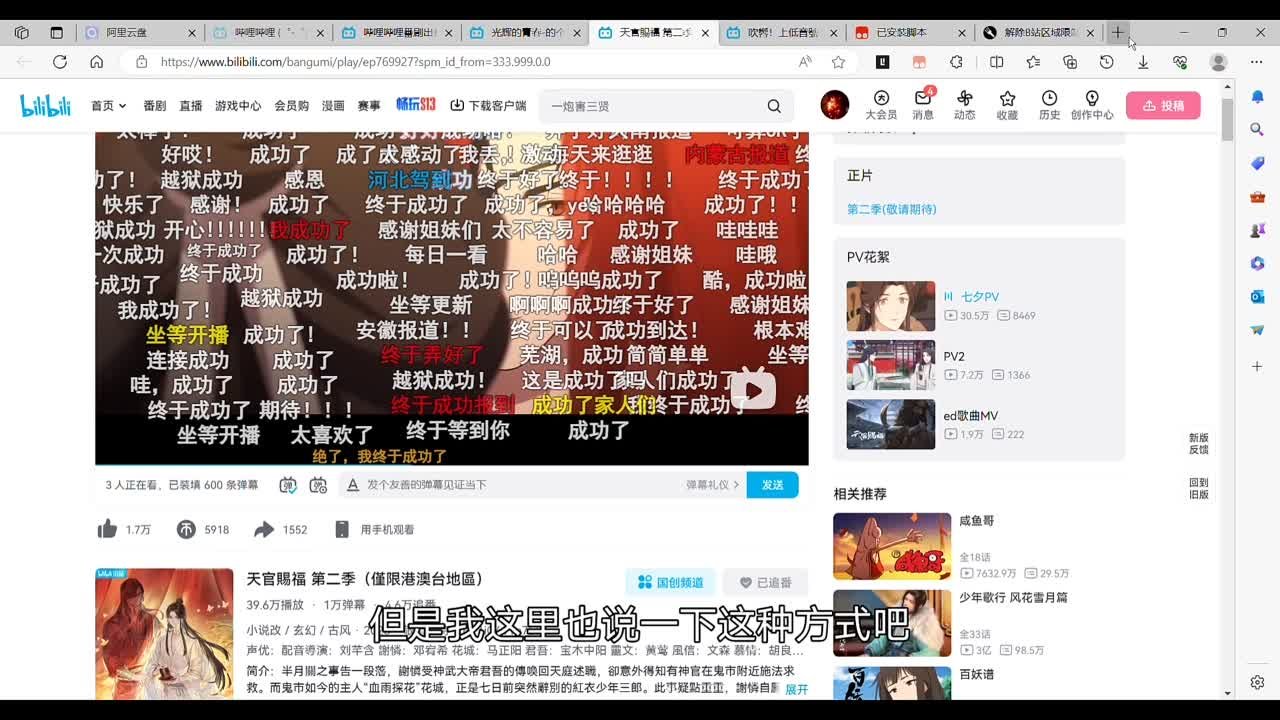The image size is (1280, 720).
Task: Click the browser home button
Action: pyautogui.click(x=96, y=62)
